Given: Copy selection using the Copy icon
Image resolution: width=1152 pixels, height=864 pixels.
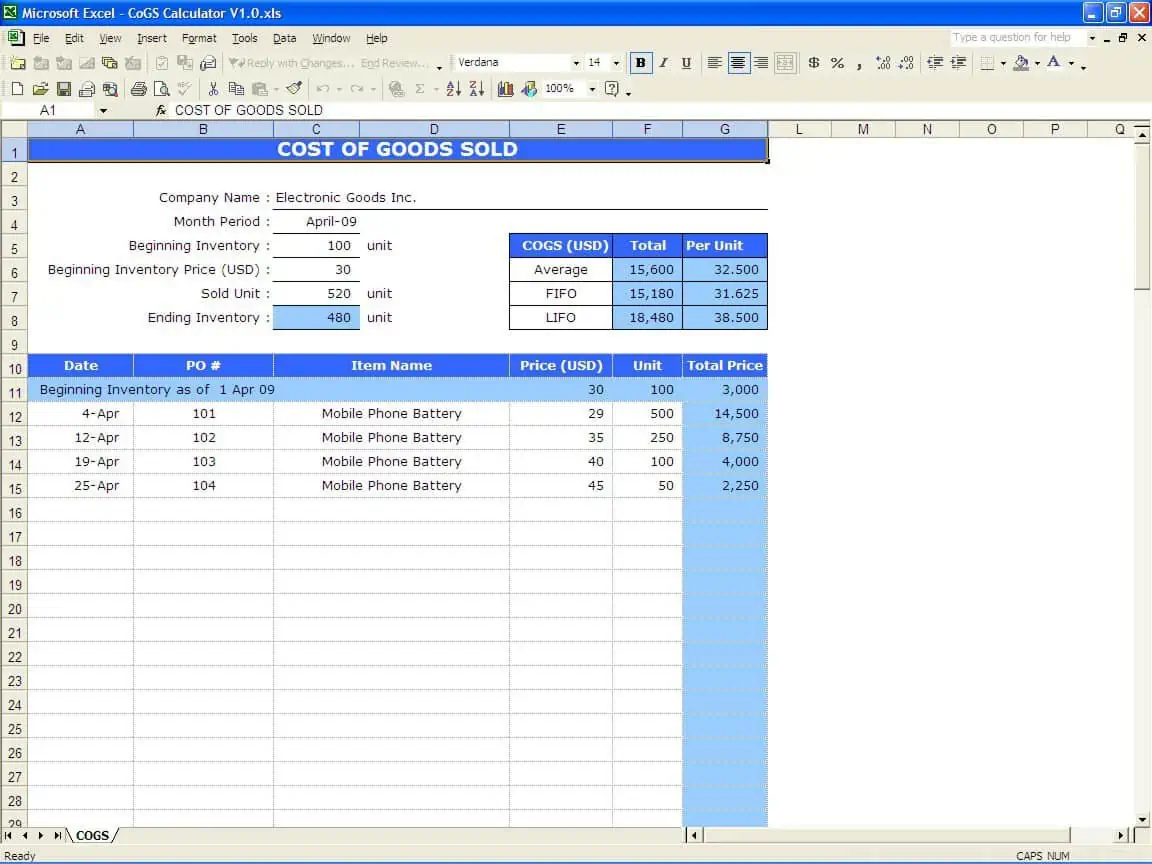Looking at the screenshot, I should point(236,89).
